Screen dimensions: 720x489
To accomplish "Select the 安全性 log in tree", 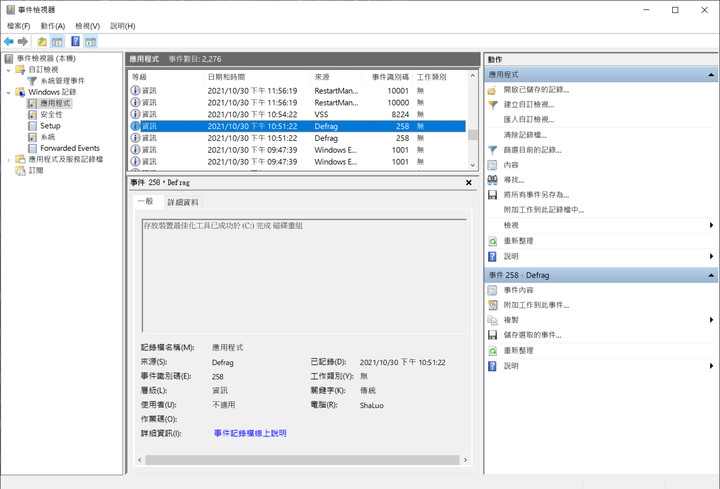I will (x=51, y=114).
